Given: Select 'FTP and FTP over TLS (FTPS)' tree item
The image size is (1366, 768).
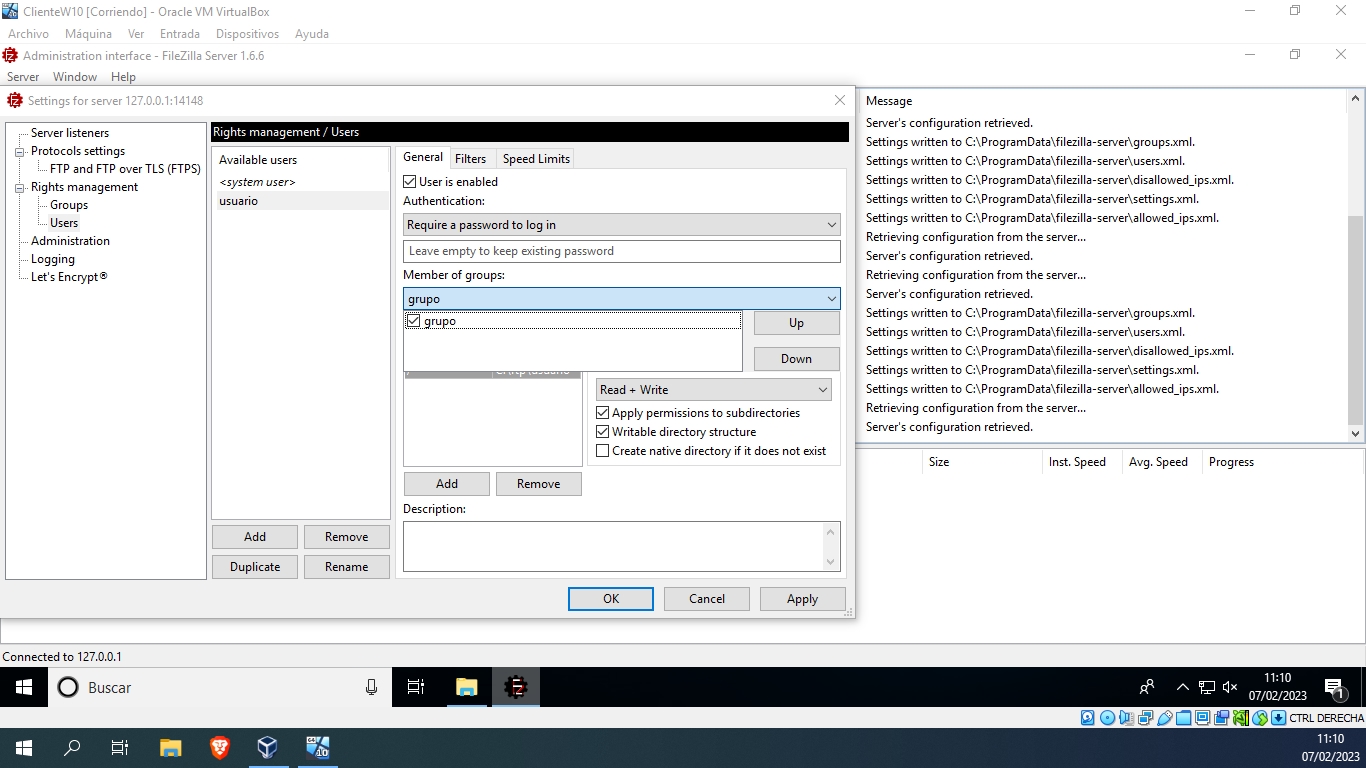Looking at the screenshot, I should [x=125, y=169].
